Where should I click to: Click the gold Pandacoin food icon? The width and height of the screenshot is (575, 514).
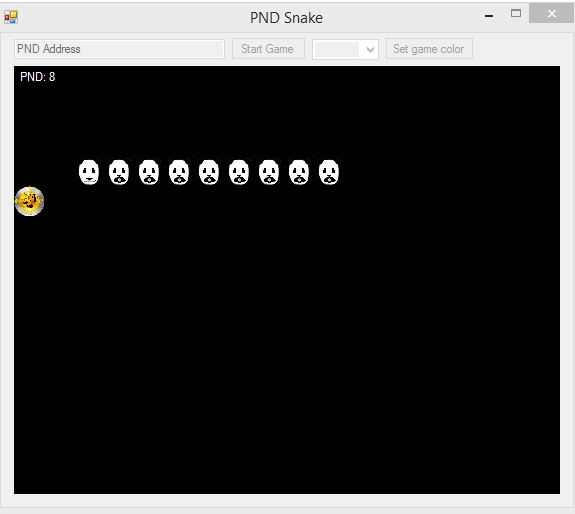[x=29, y=201]
